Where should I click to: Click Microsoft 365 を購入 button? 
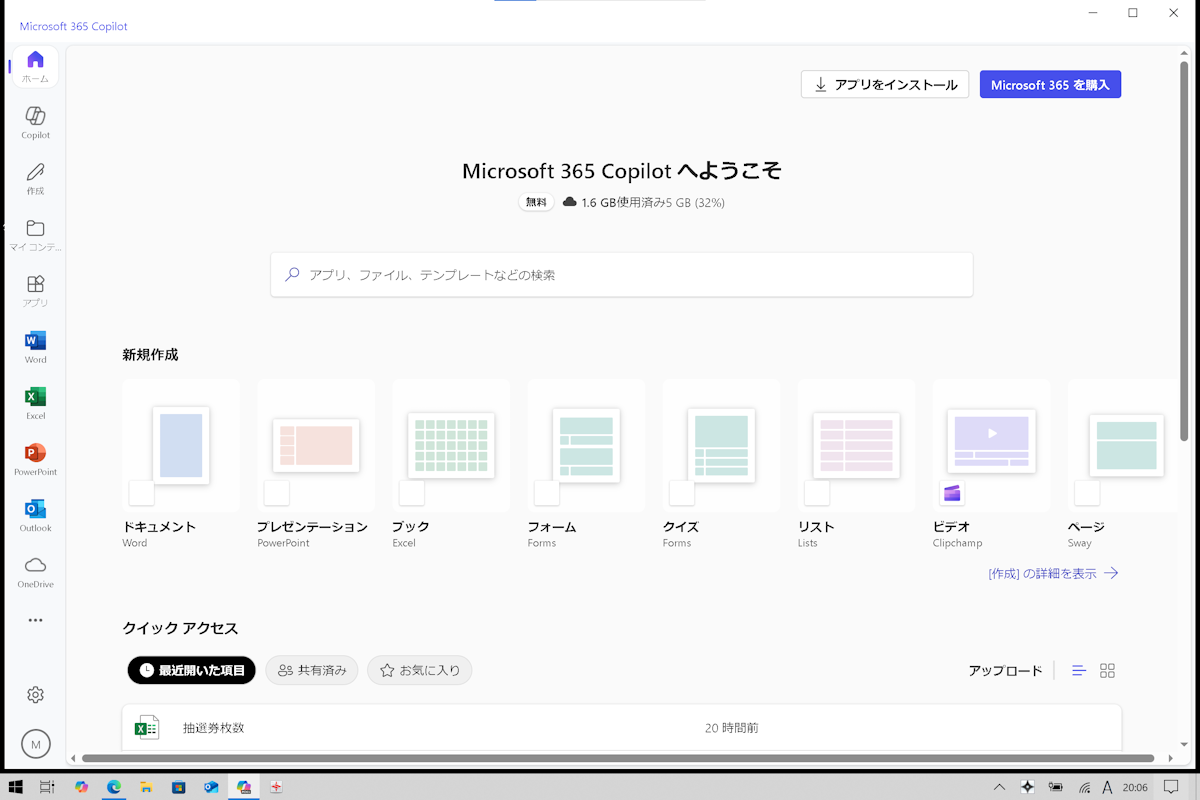pyautogui.click(x=1050, y=84)
